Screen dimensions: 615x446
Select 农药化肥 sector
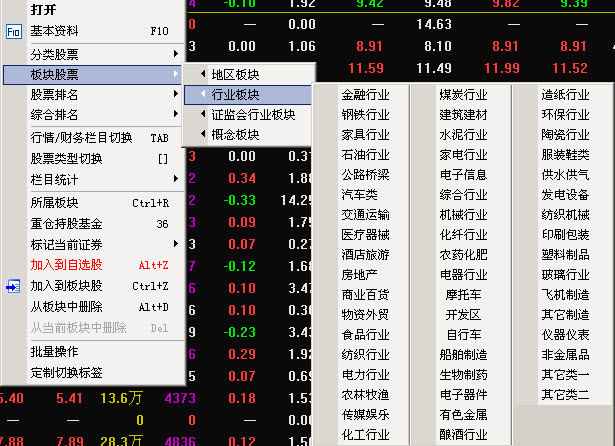click(463, 255)
